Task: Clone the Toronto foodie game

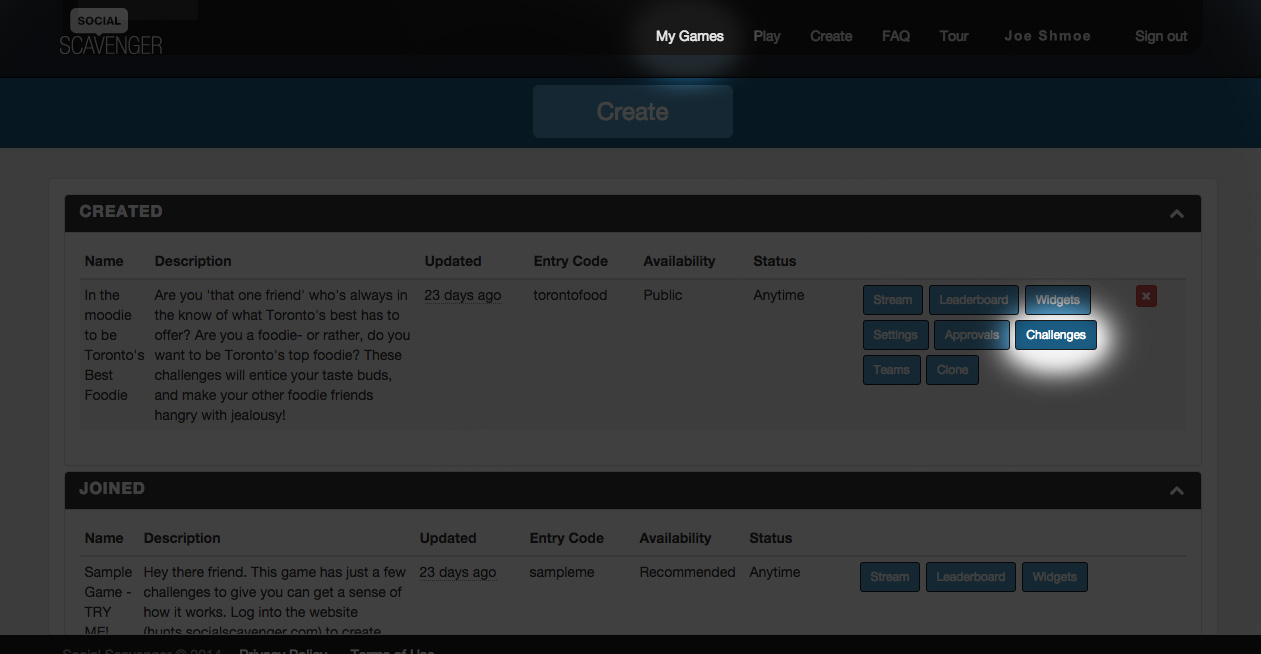Action: [x=953, y=370]
